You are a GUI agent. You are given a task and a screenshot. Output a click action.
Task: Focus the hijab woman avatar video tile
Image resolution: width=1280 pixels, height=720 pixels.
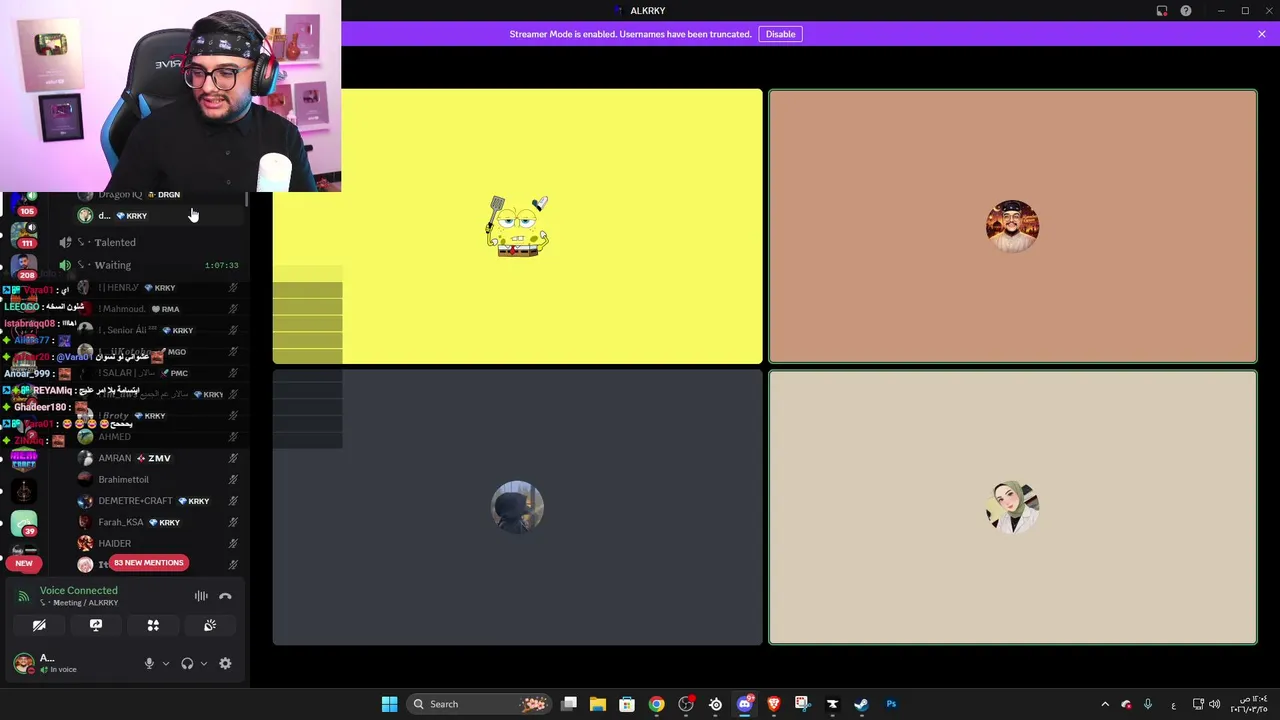(1013, 507)
